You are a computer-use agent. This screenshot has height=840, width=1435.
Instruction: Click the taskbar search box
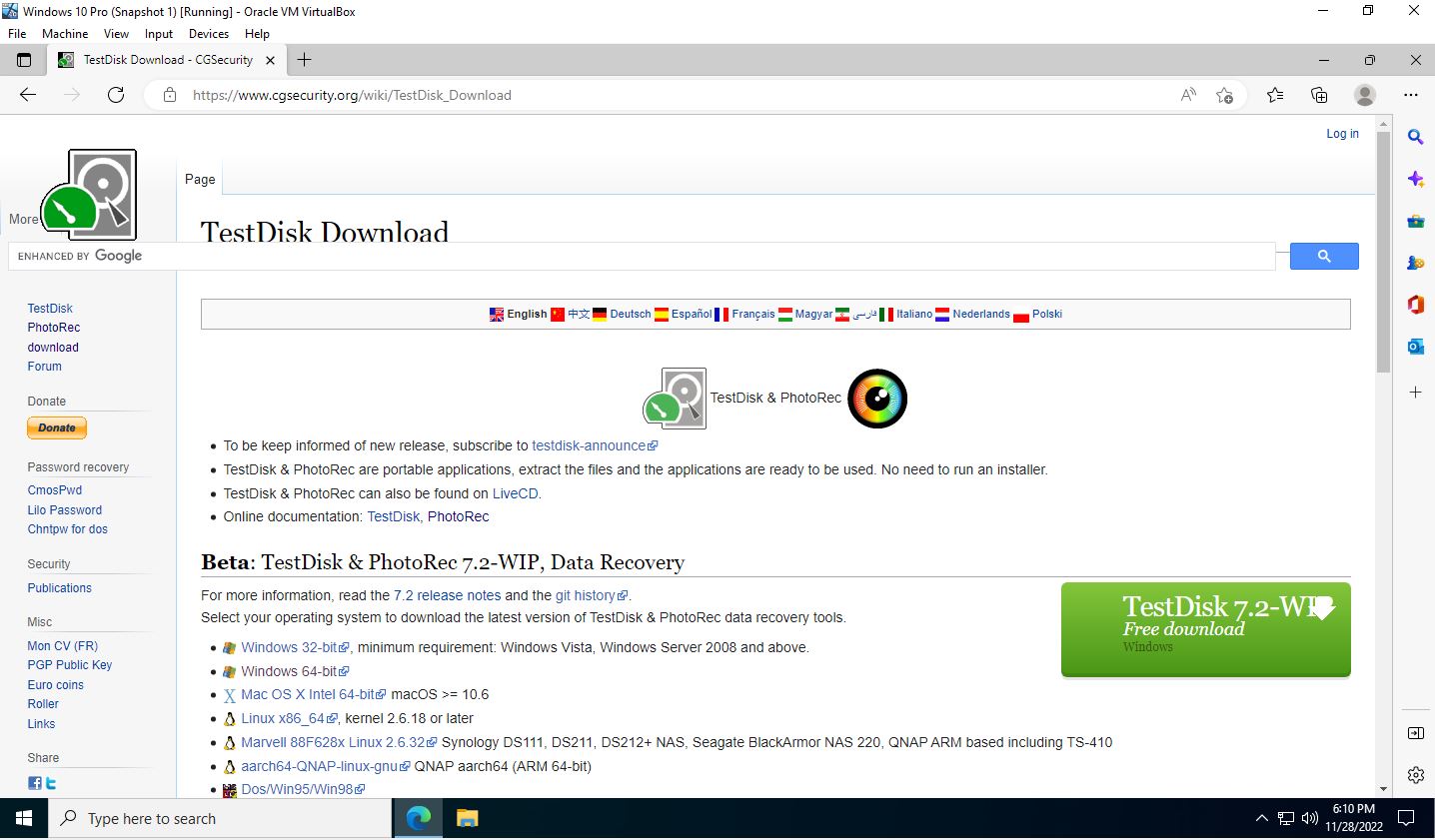click(x=221, y=818)
